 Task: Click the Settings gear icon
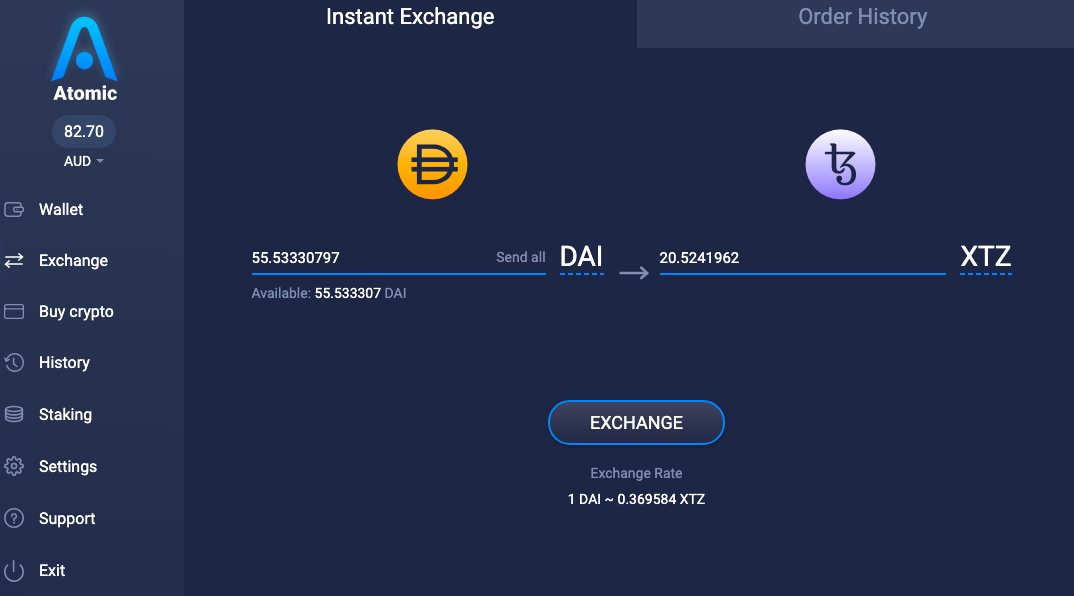[14, 467]
